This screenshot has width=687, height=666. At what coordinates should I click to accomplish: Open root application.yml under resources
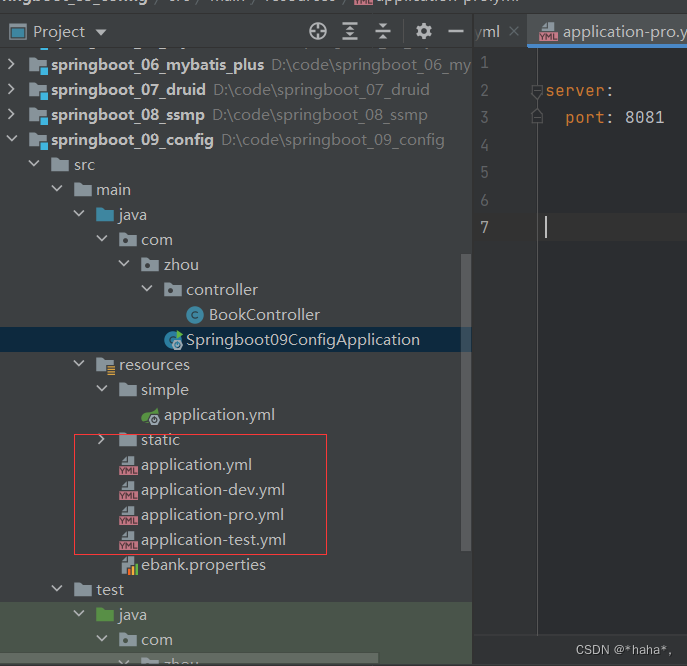pyautogui.click(x=196, y=464)
